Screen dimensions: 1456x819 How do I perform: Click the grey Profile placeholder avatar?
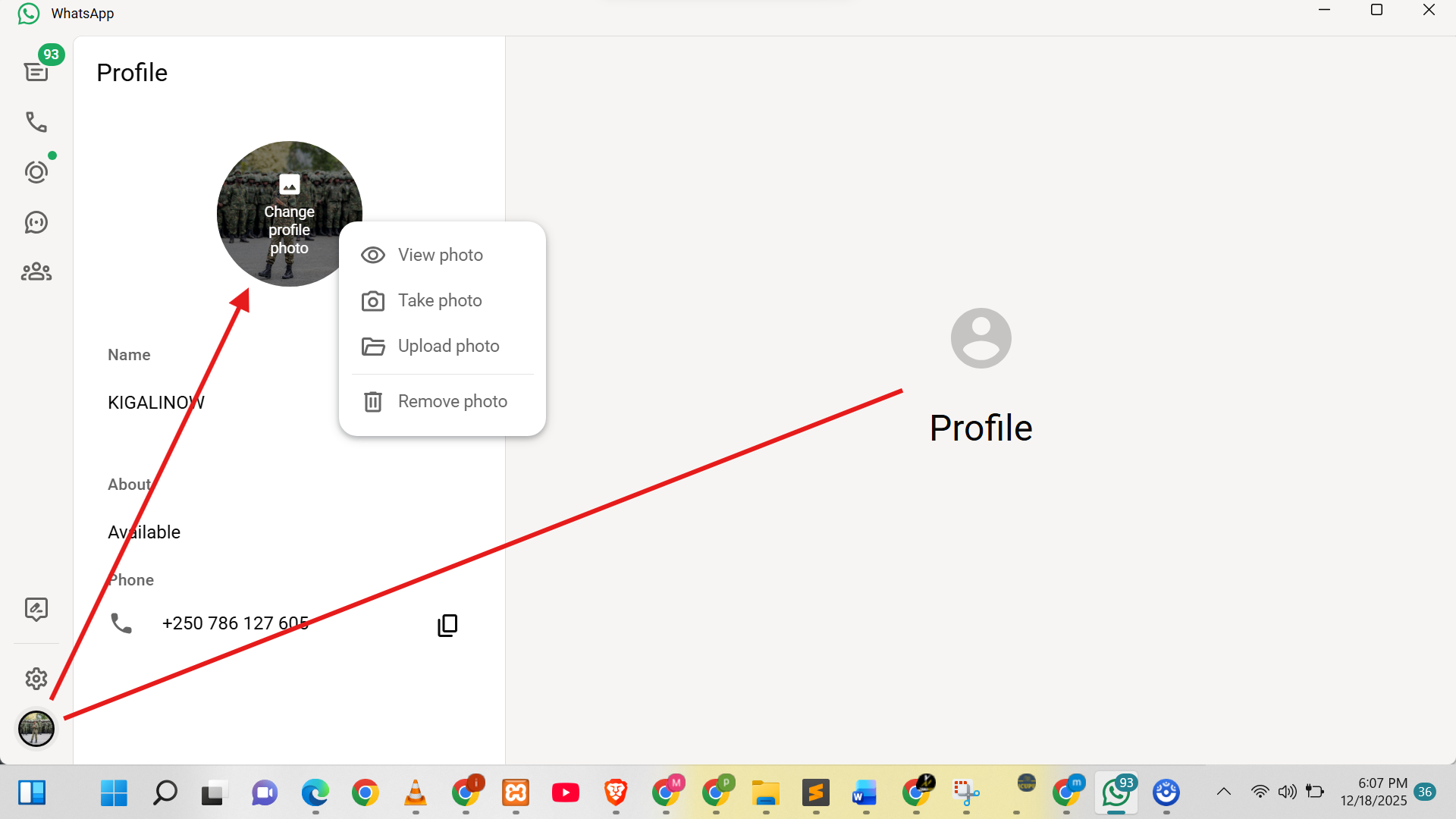coord(981,337)
